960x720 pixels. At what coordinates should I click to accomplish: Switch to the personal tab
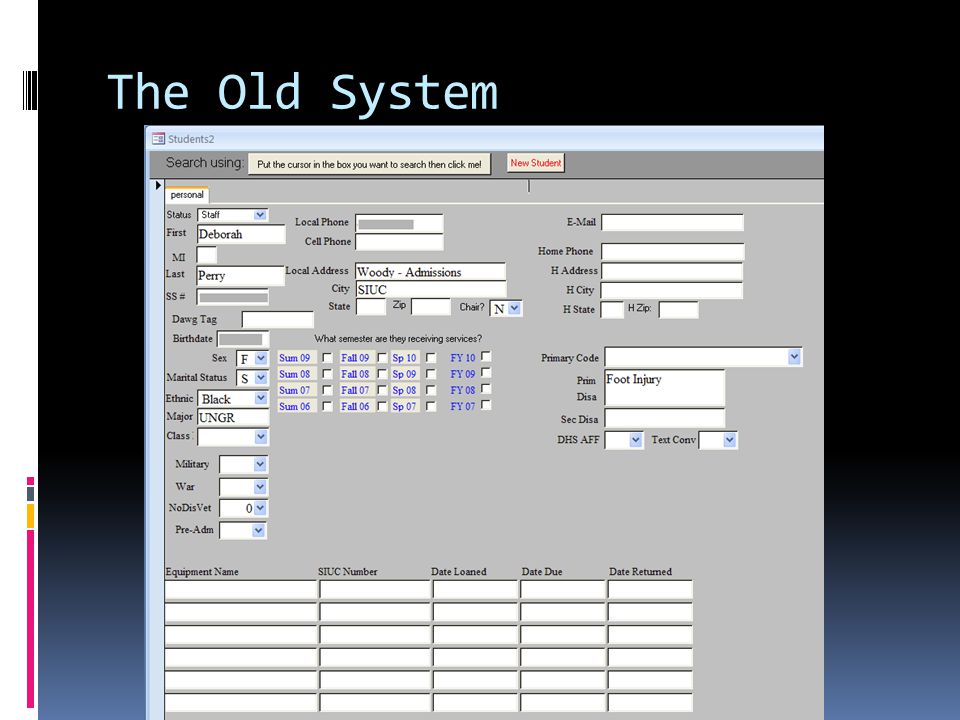(x=187, y=195)
